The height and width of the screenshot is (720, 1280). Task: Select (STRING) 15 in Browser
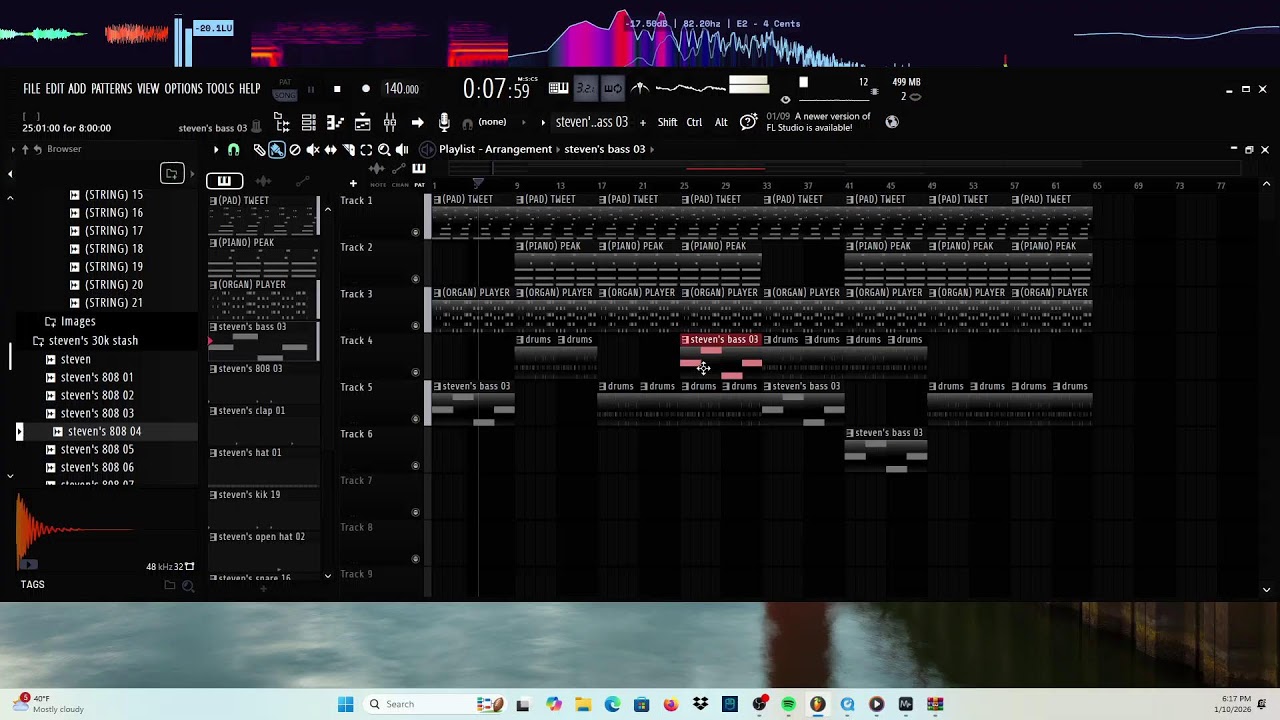pos(107,195)
